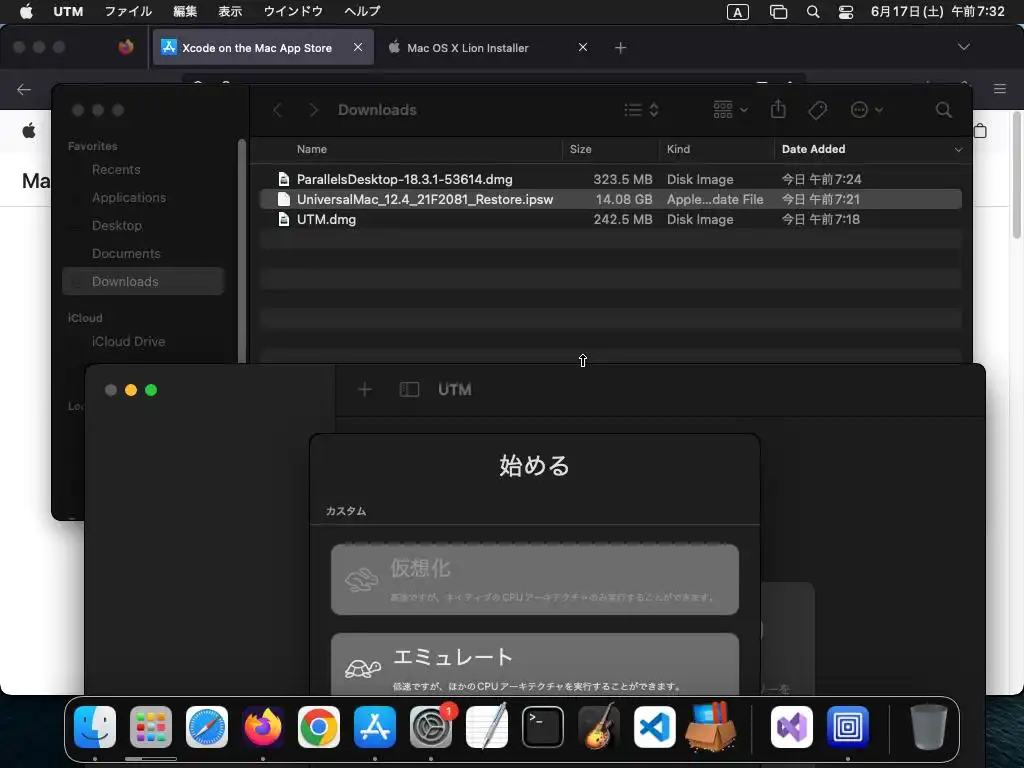Open Firefox hamburger menu
The height and width of the screenshot is (768, 1024).
click(x=1000, y=89)
